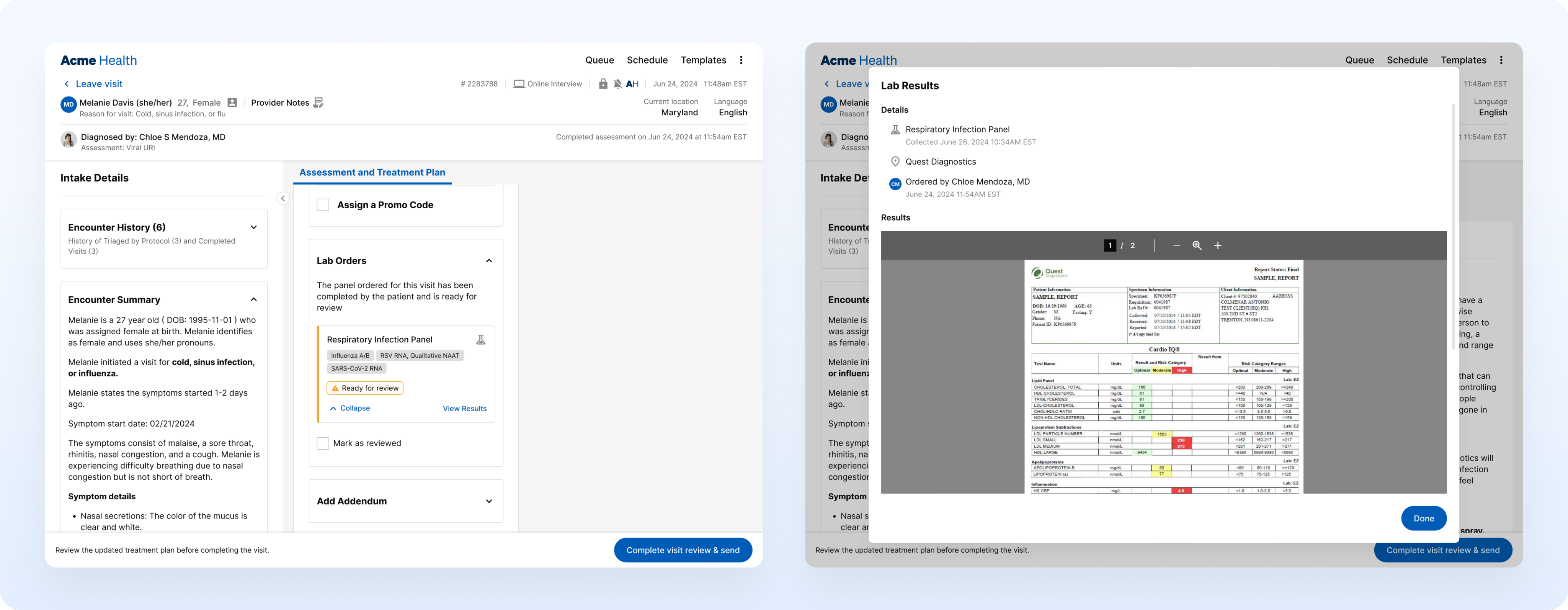Click Quest Diagnostics text in Lab Results

pyautogui.click(x=941, y=161)
